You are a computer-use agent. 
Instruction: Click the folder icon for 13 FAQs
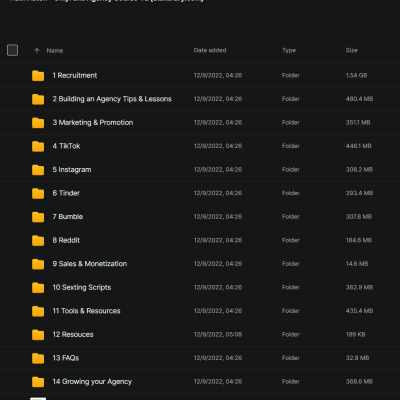[38, 358]
